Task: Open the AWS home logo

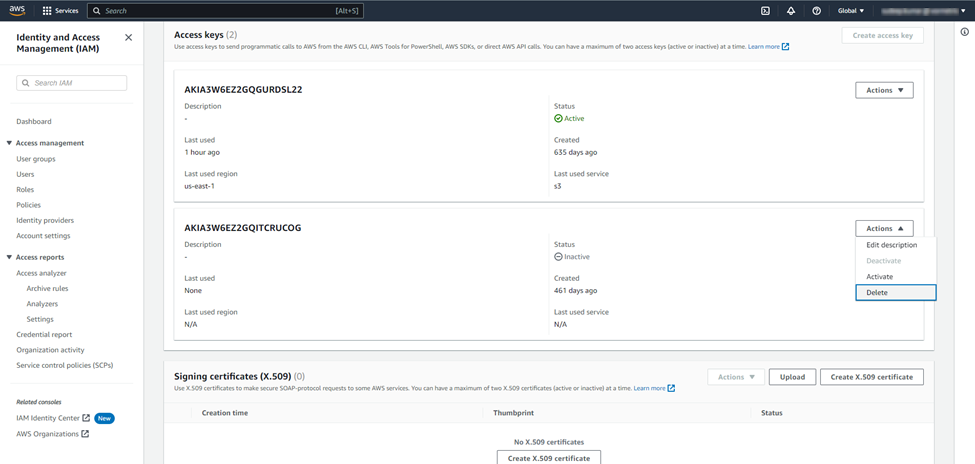Action: point(17,11)
